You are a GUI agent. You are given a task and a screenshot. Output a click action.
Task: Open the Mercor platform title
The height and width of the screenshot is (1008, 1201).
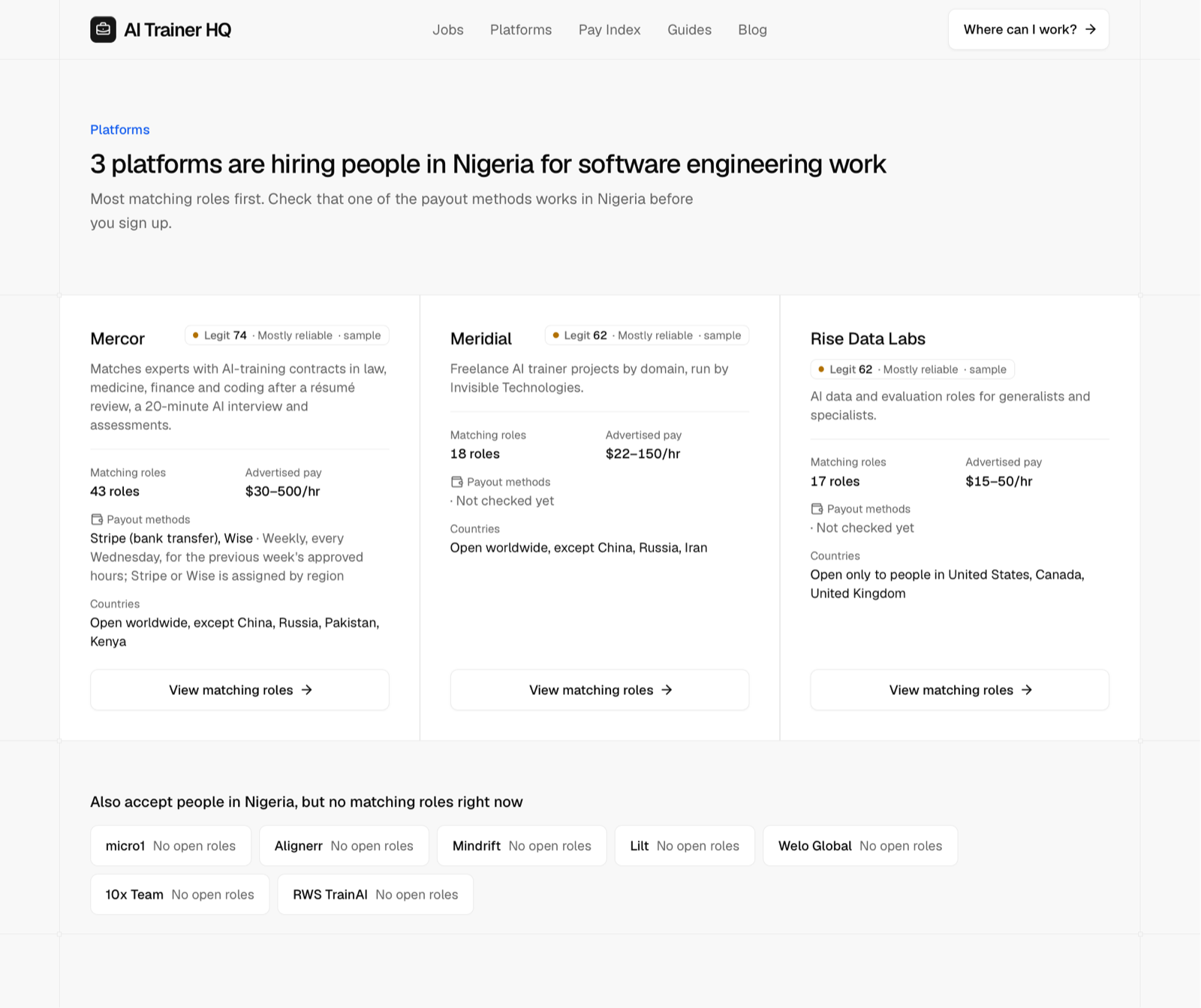pos(117,339)
